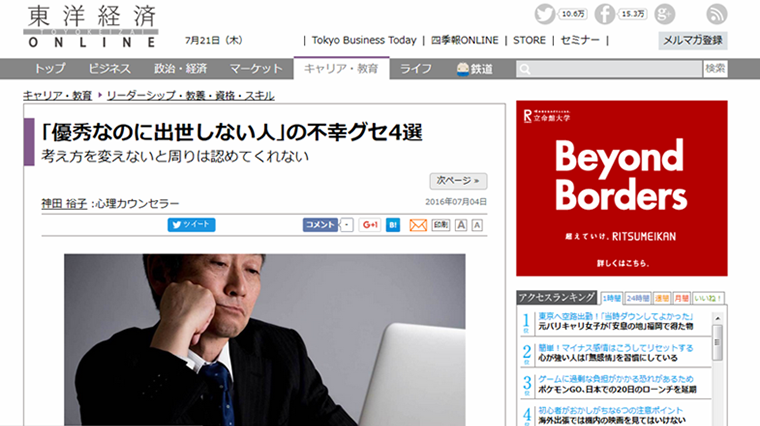Open the Twitter icon in header
This screenshot has height=426, width=760.
pos(544,14)
